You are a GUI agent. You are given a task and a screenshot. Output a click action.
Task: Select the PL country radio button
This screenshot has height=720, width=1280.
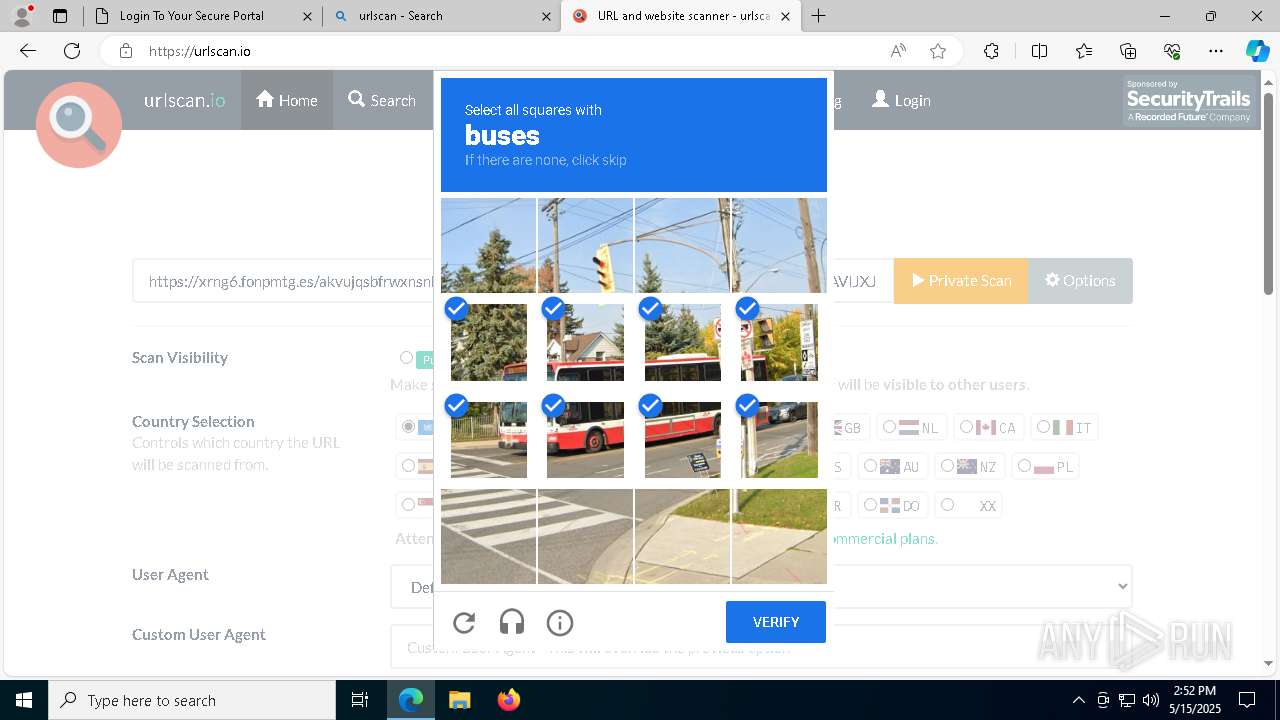[1024, 466]
